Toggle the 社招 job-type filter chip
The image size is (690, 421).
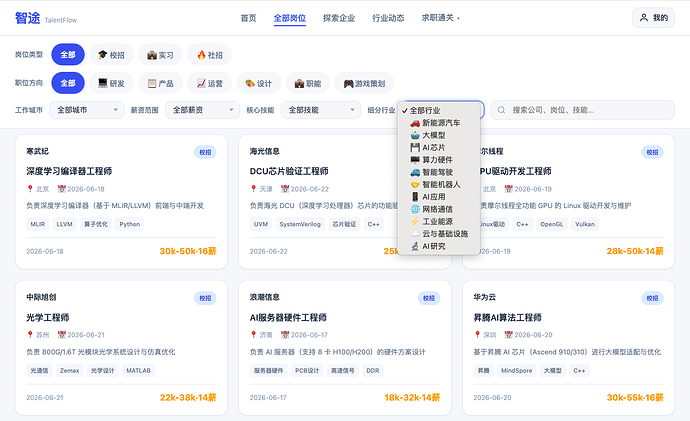209,55
